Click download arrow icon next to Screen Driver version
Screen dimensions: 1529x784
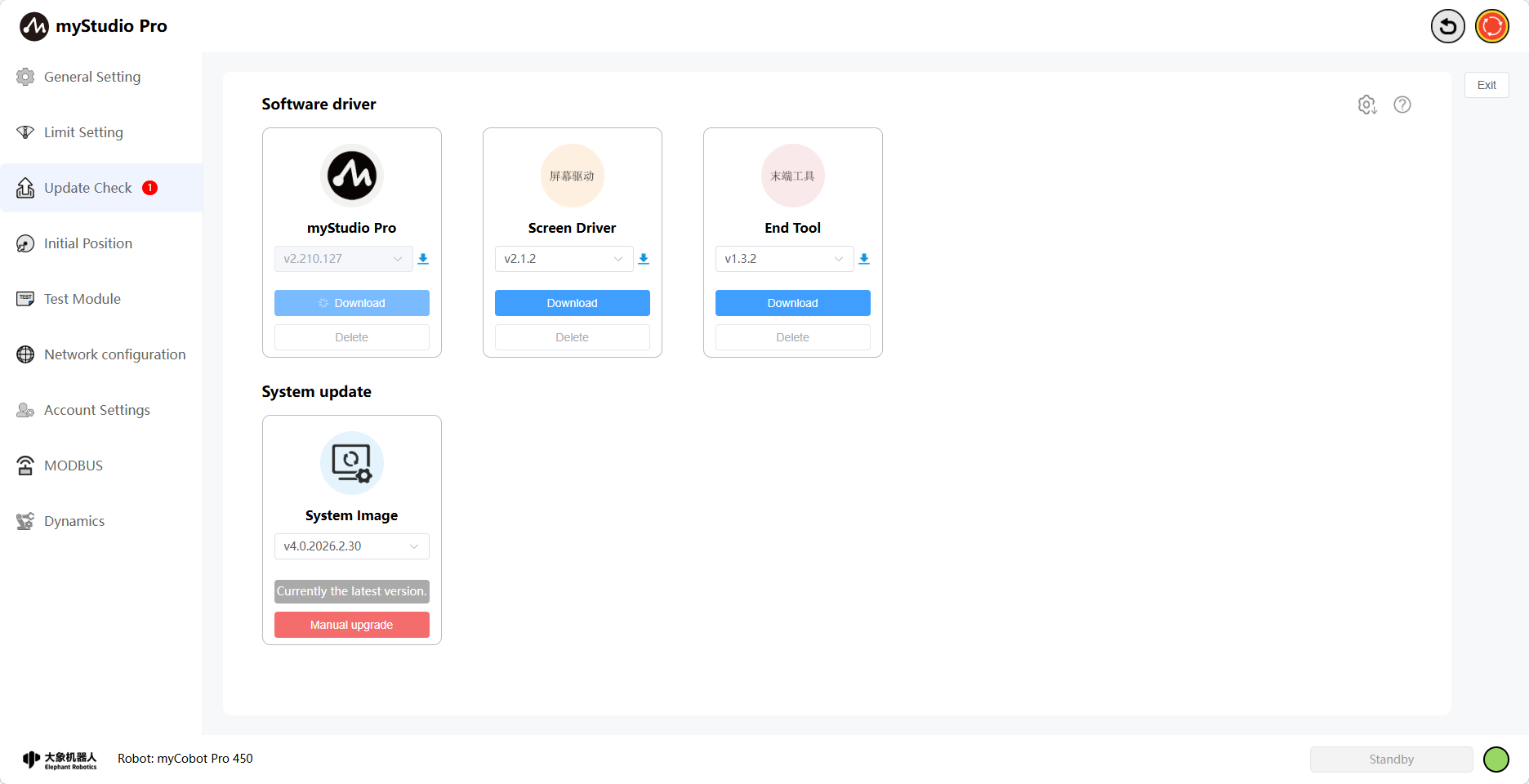click(x=644, y=259)
